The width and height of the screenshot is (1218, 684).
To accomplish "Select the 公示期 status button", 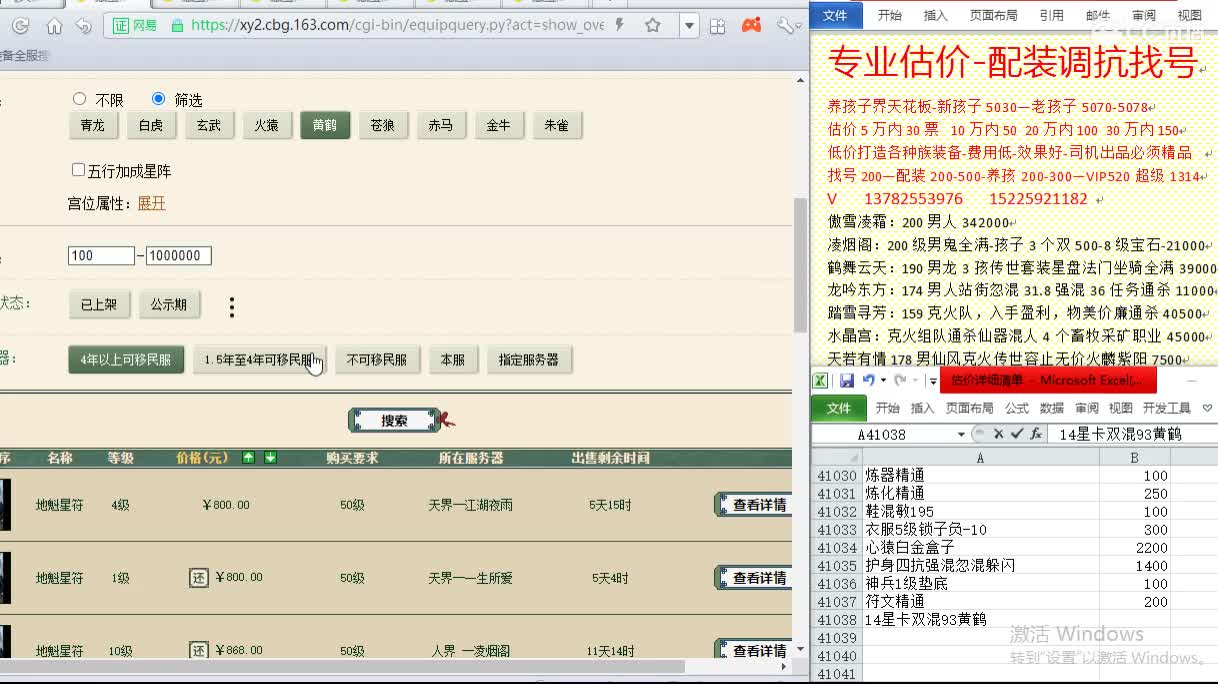I will tap(169, 305).
